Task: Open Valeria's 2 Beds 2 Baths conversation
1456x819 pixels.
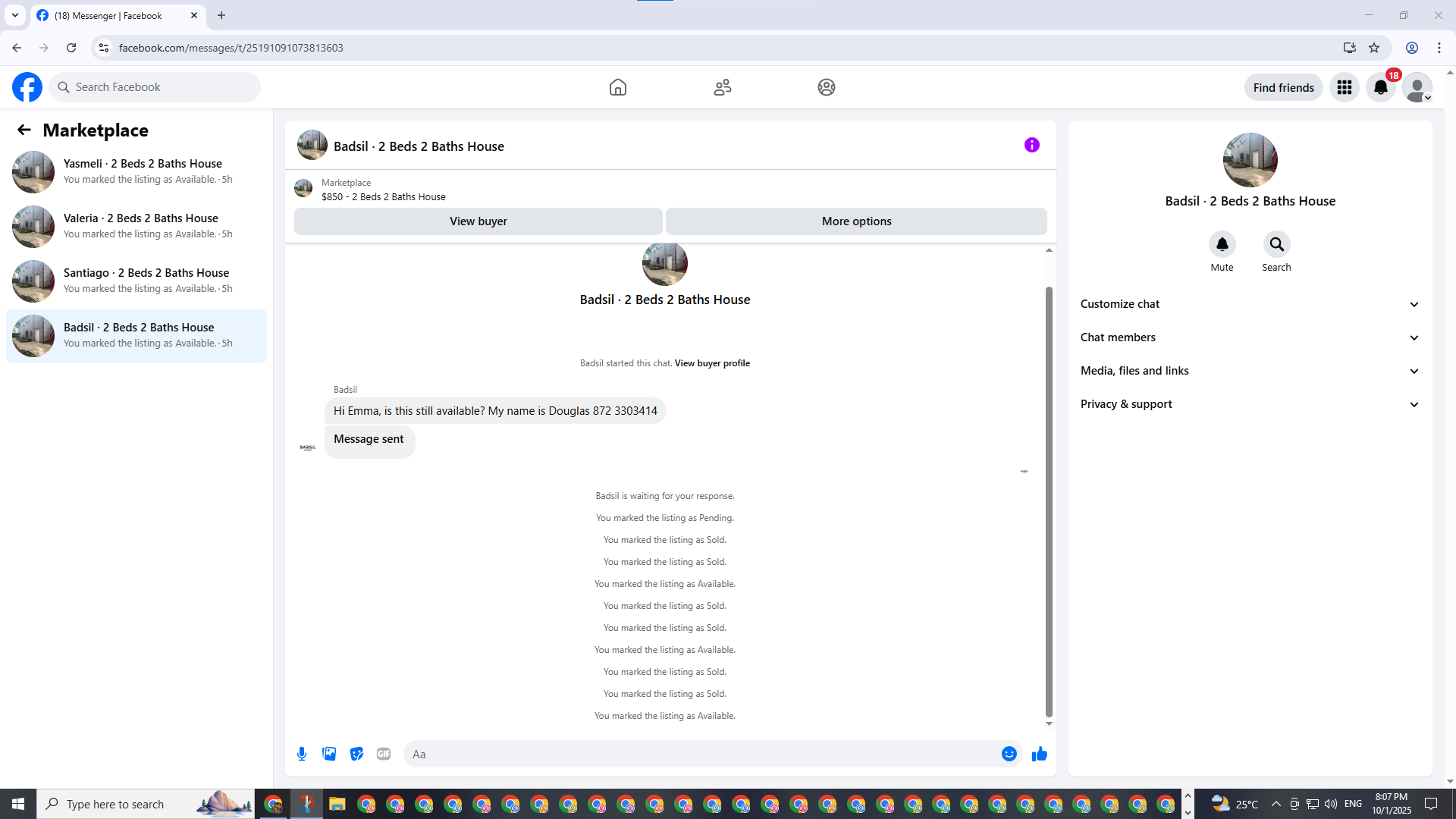Action: pyautogui.click(x=136, y=226)
